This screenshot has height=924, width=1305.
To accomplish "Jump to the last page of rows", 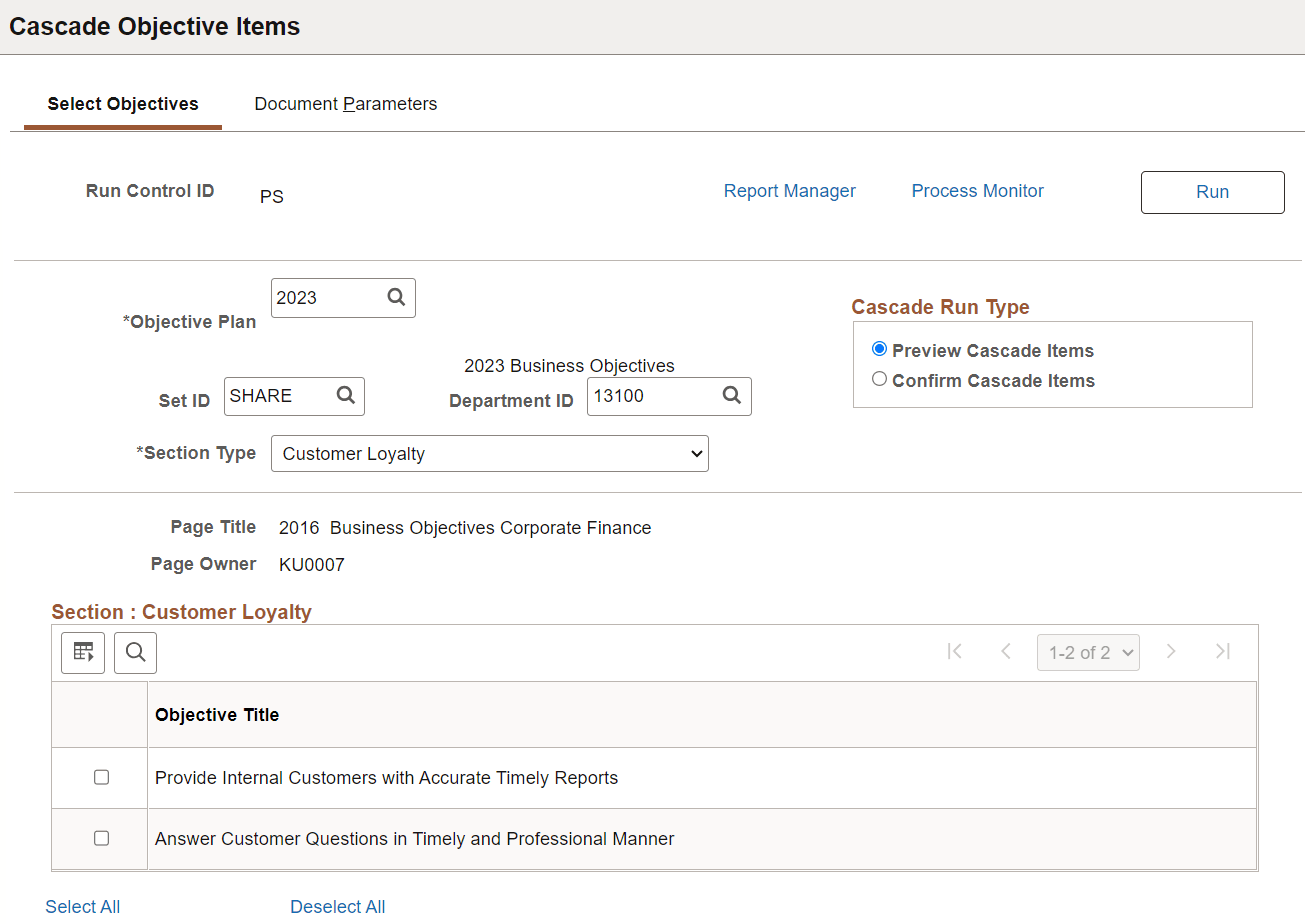I will (x=1222, y=652).
